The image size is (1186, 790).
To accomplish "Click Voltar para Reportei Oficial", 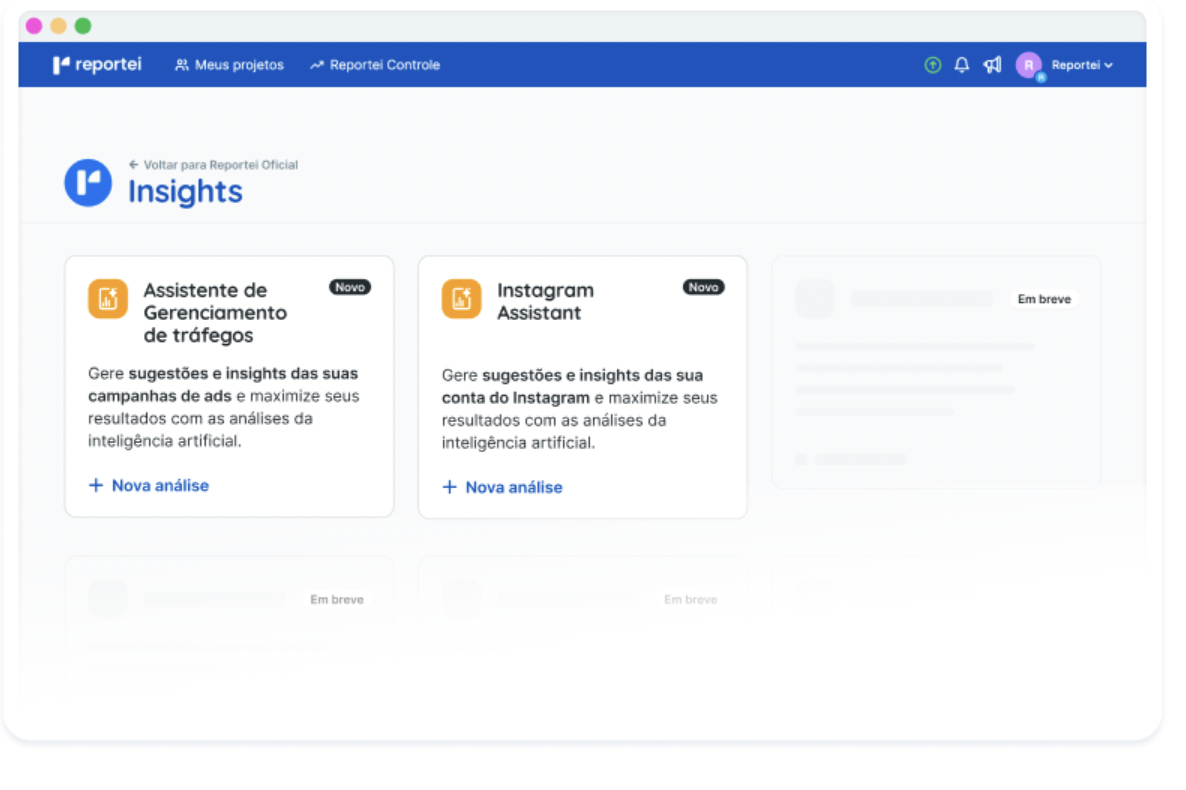I will point(214,164).
